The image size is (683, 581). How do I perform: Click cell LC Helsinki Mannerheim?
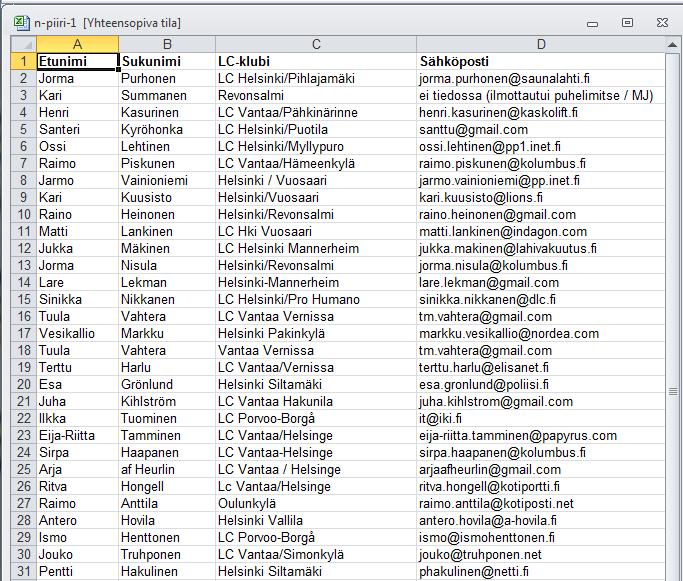[316, 248]
